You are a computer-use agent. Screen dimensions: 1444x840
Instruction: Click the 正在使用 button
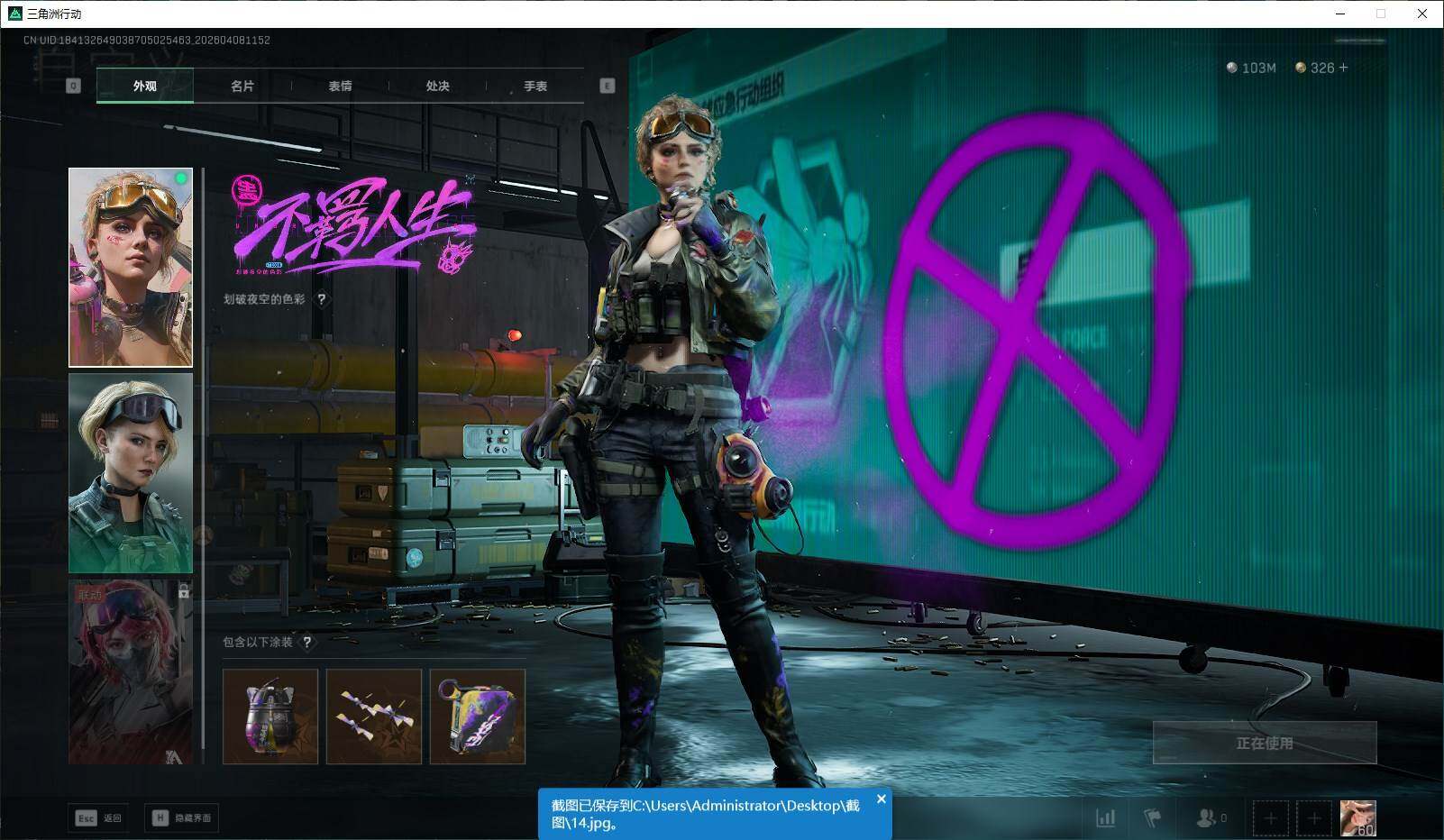click(1265, 743)
